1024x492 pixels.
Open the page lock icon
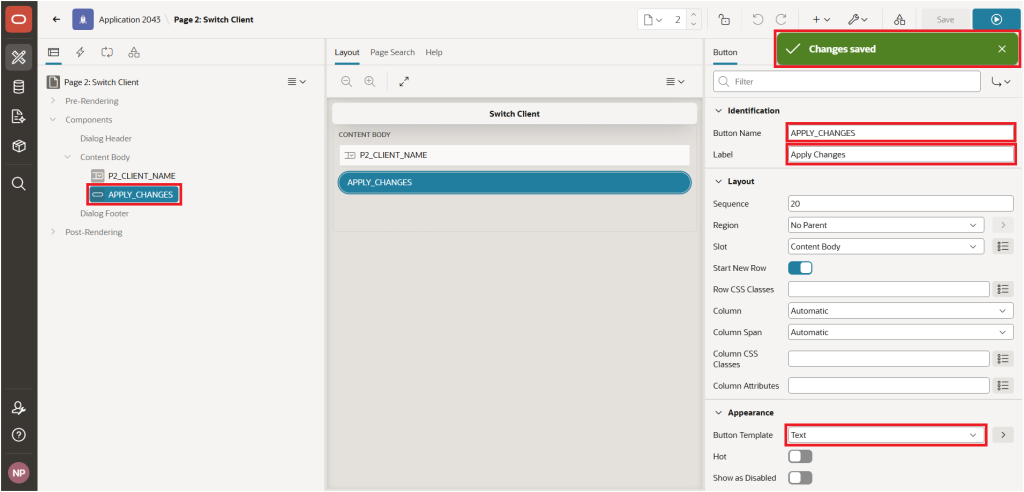(724, 20)
